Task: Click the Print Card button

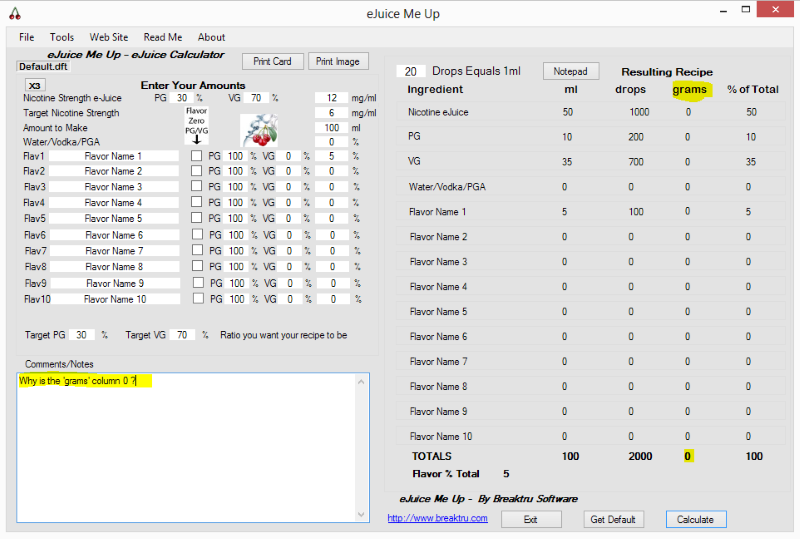Action: click(272, 61)
